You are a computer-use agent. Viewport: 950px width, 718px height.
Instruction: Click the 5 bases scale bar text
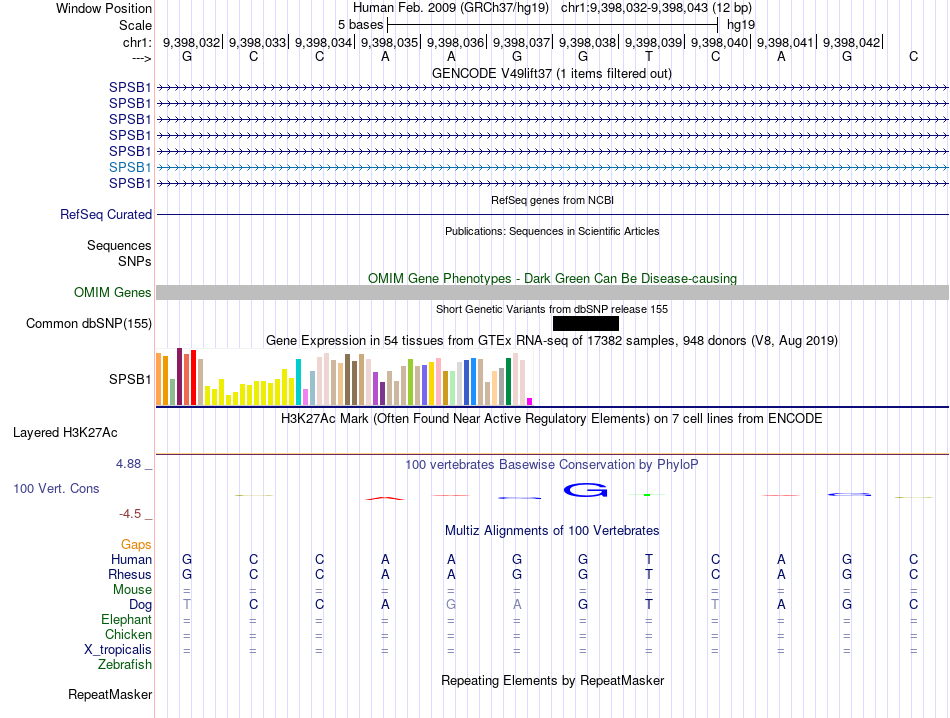(x=360, y=25)
